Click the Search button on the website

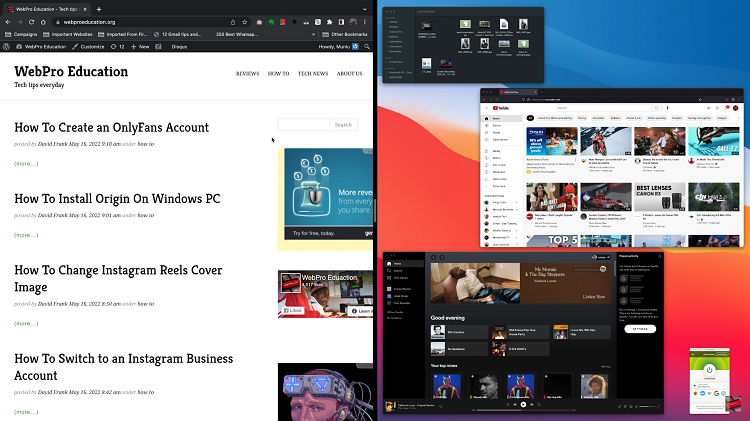point(343,125)
